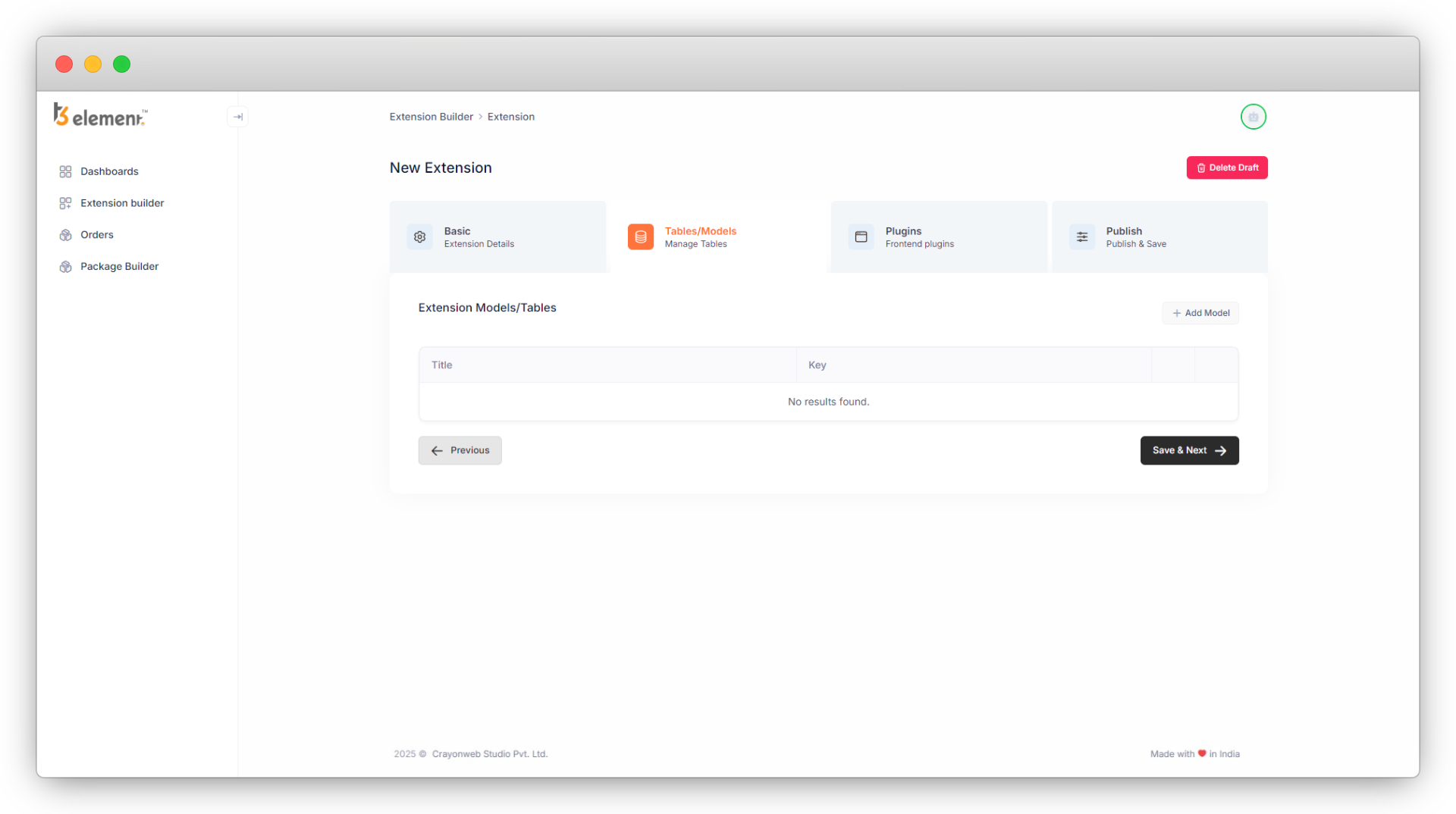Image resolution: width=1456 pixels, height=814 pixels.
Task: Open Package Builder from sidebar
Action: [x=119, y=267]
